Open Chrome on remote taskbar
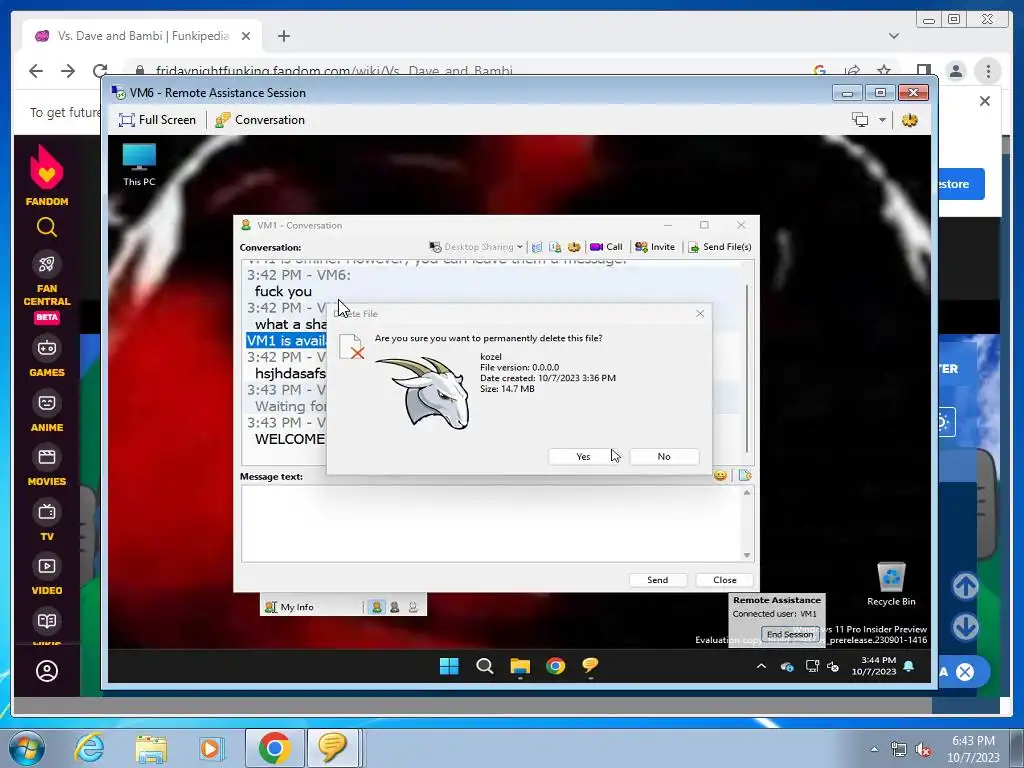 click(x=556, y=666)
